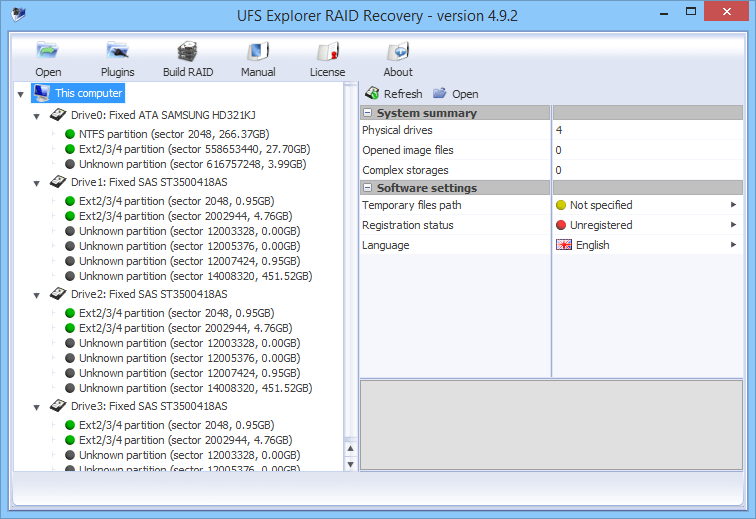Screen dimensions: 756x519
Task: Collapse the Drive1 tree node
Action: 37,183
